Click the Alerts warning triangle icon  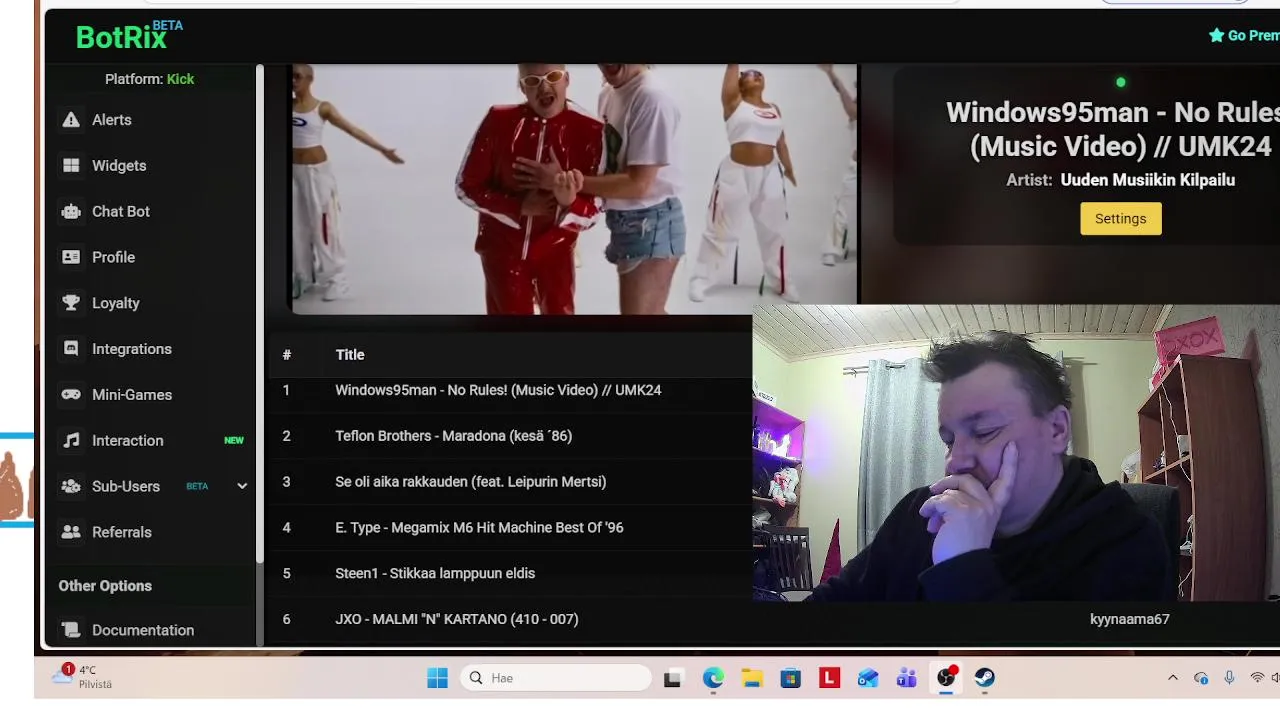click(71, 120)
